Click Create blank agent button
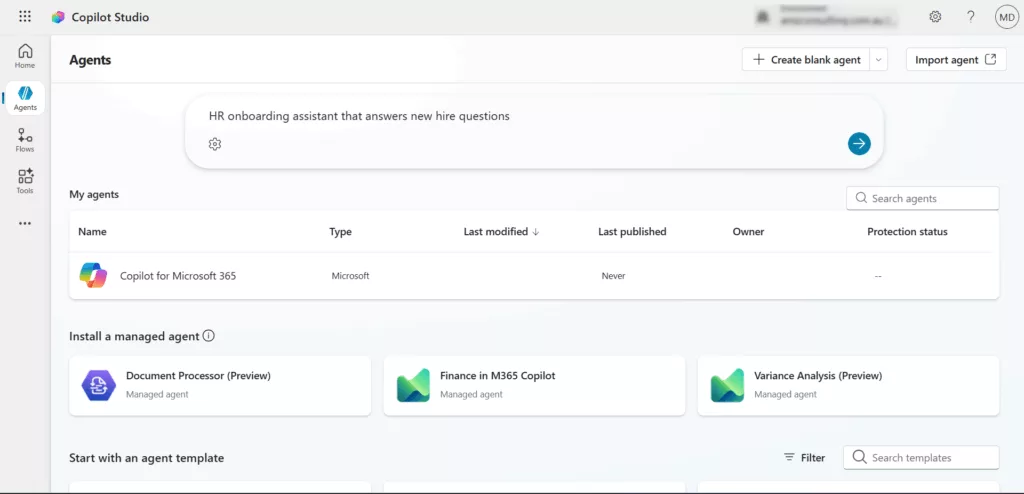The image size is (1024, 494). pyautogui.click(x=806, y=59)
